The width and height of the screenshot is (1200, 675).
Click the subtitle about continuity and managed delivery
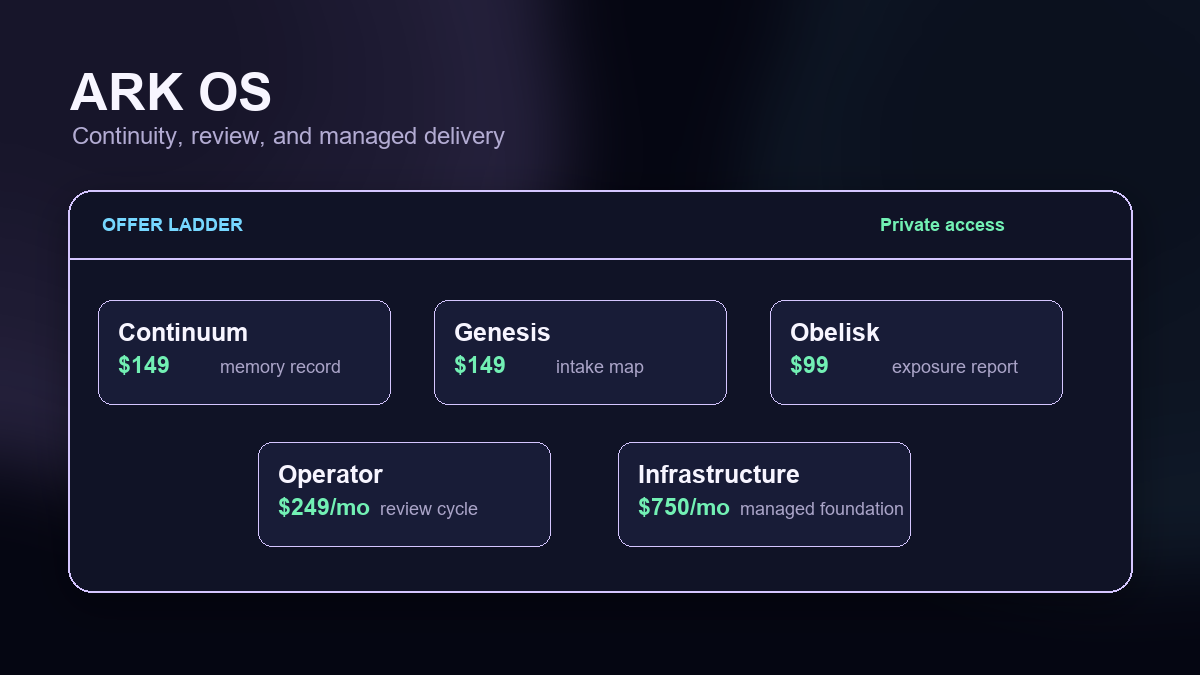pyautogui.click(x=288, y=136)
